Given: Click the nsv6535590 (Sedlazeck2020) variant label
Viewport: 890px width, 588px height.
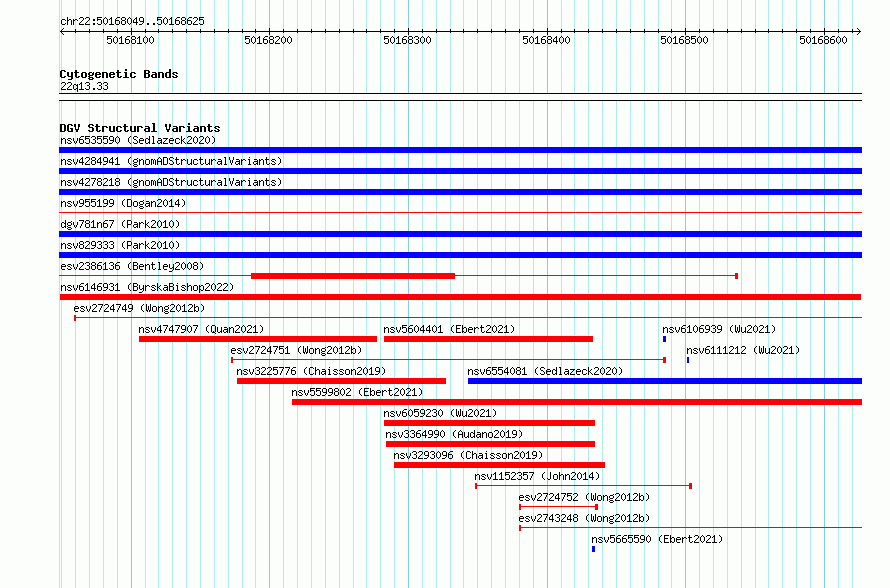Looking at the screenshot, I should coord(138,140).
